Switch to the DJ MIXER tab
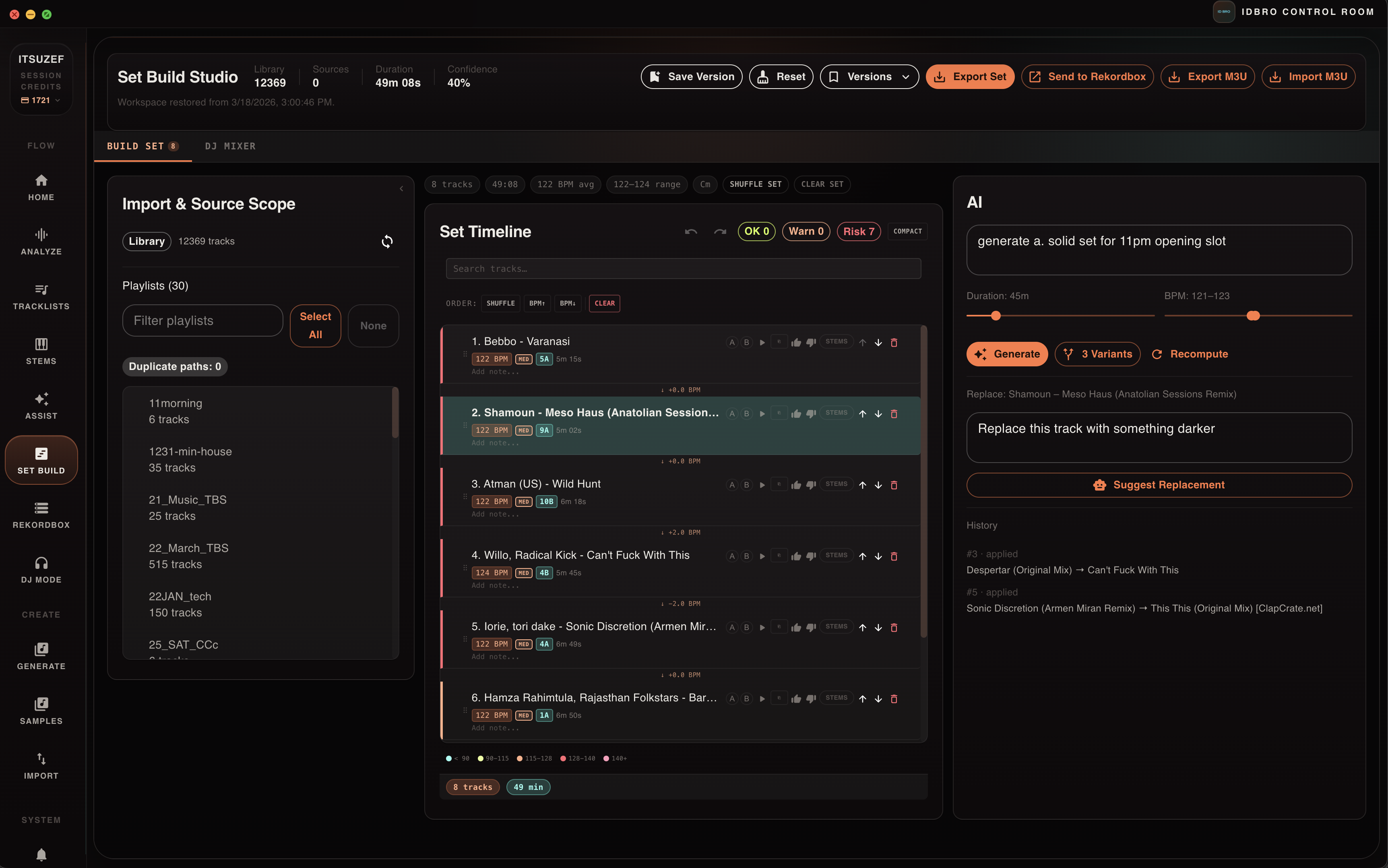This screenshot has width=1388, height=868. pyautogui.click(x=230, y=147)
